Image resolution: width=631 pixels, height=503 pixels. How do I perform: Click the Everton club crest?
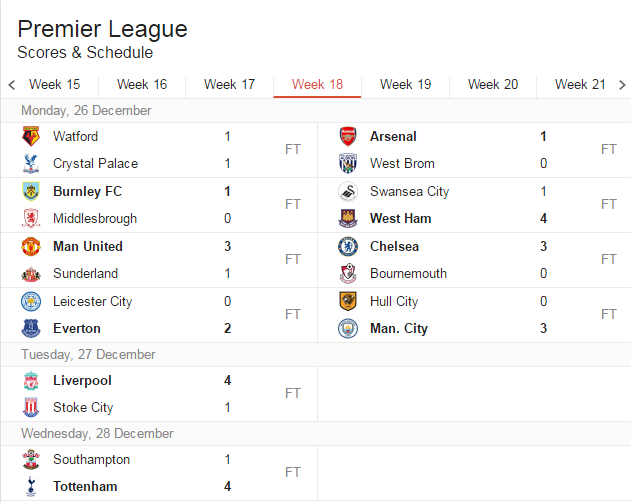32,329
